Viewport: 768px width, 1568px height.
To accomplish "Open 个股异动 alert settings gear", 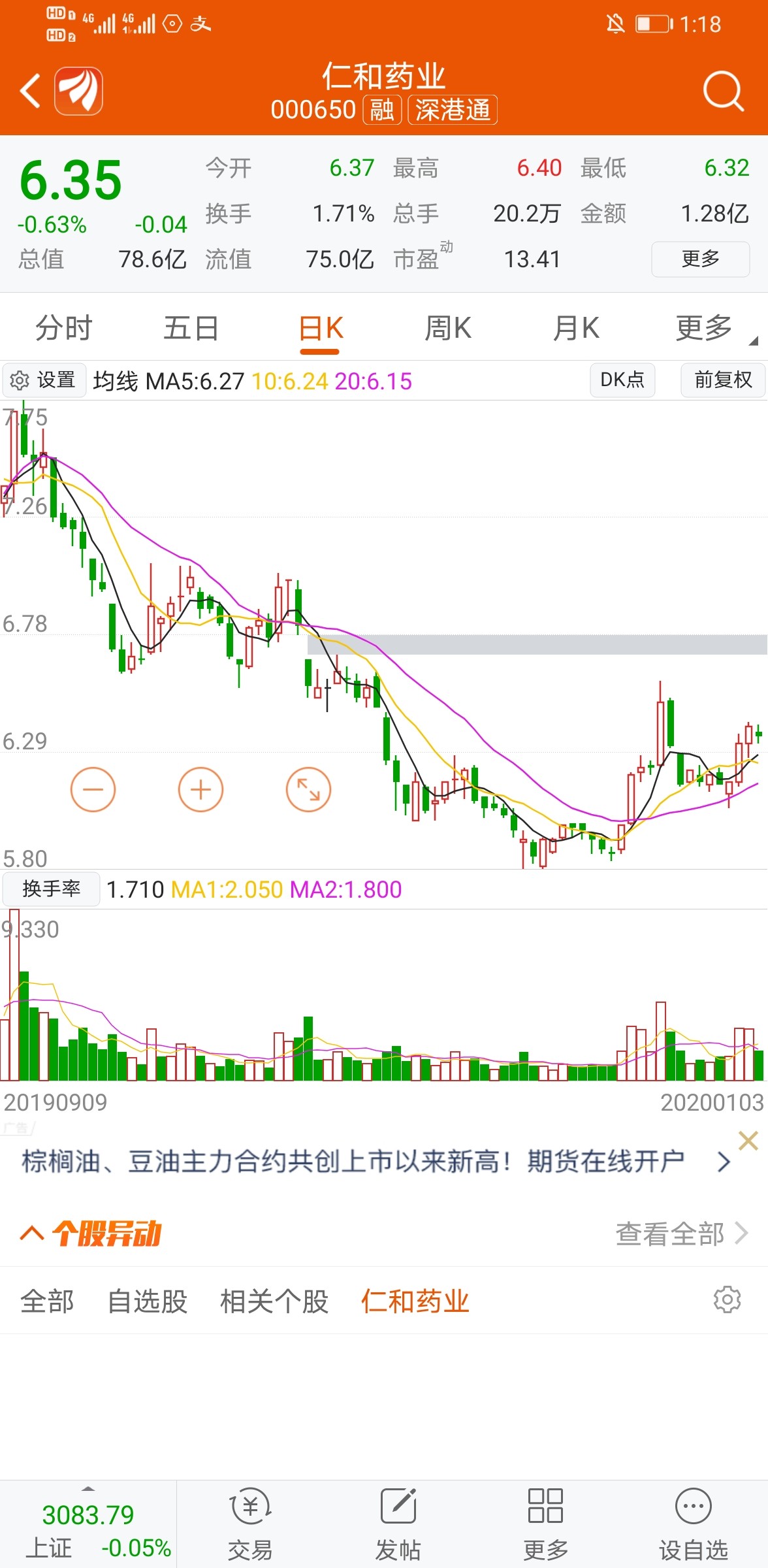I will (x=727, y=1299).
